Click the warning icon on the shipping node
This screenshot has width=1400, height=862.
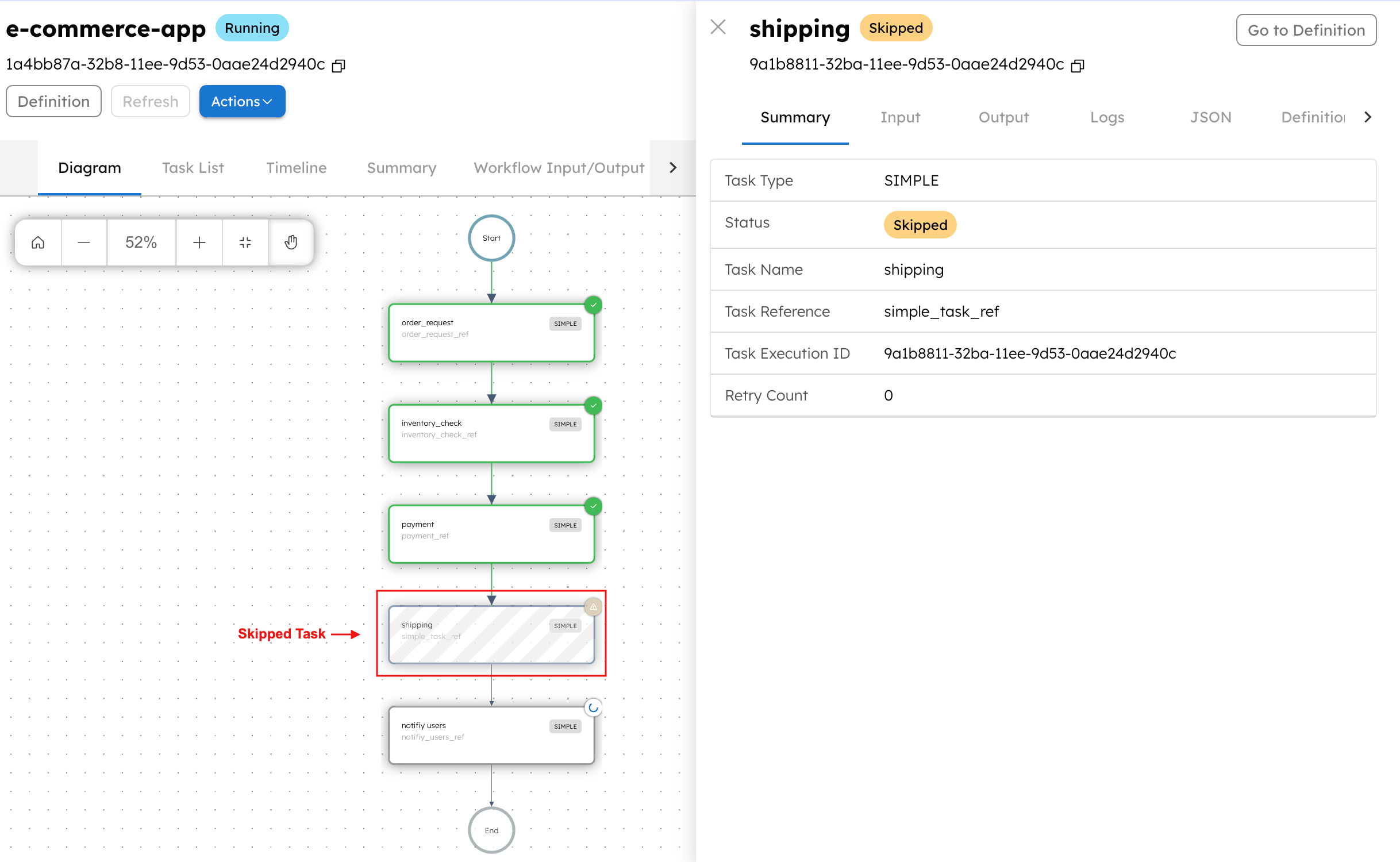pyautogui.click(x=593, y=606)
